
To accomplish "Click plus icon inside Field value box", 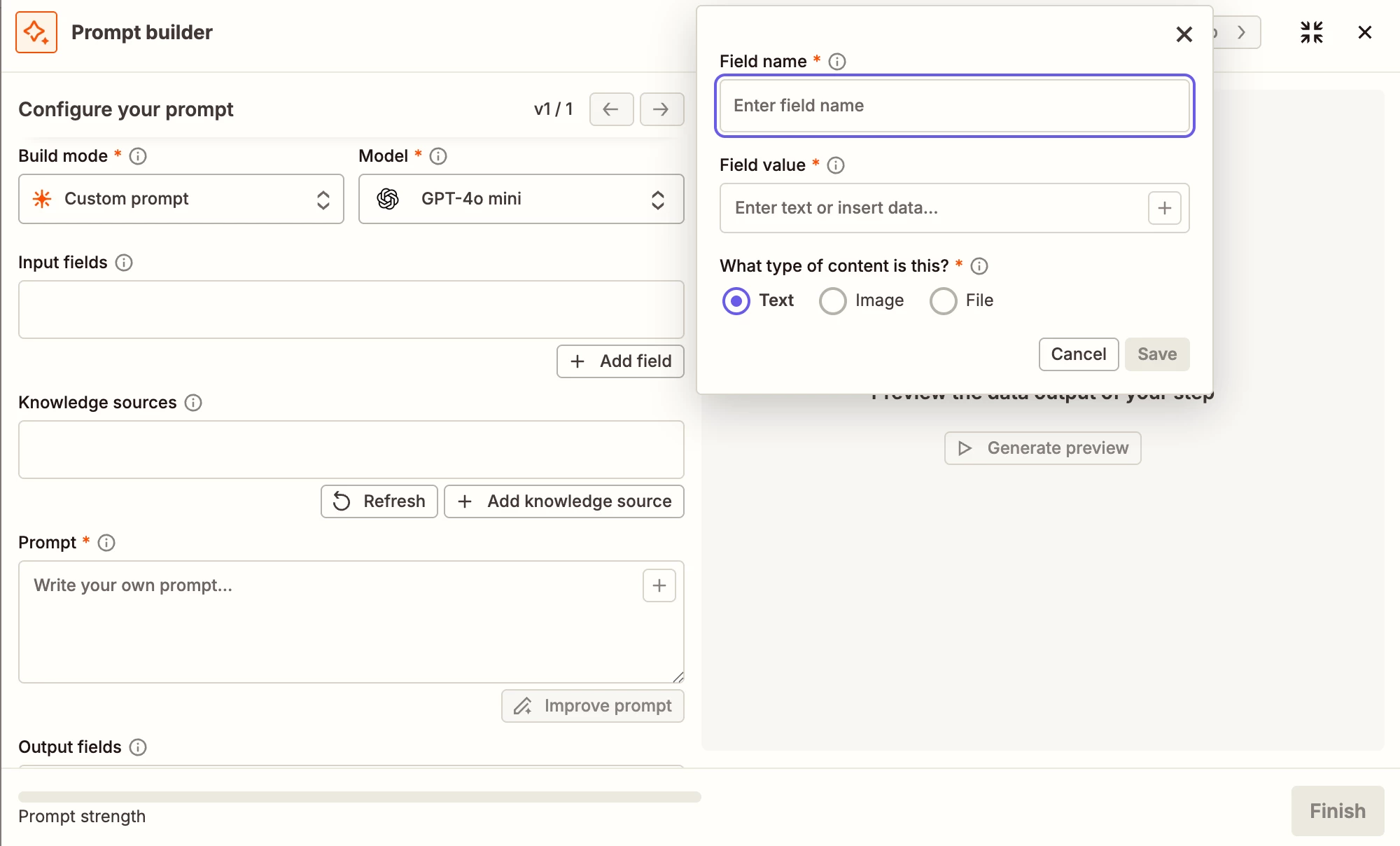I will click(x=1164, y=208).
